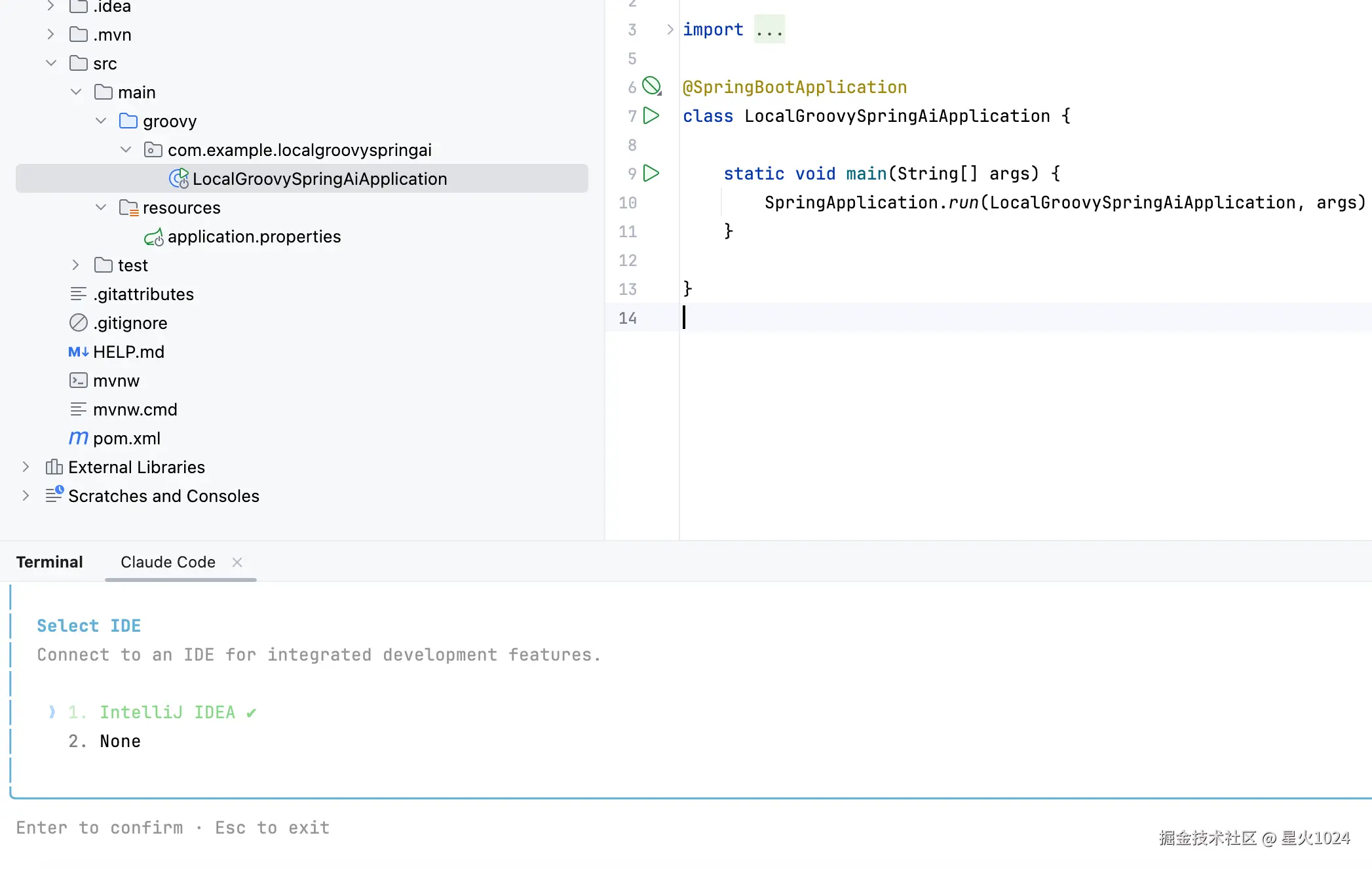Expand the folded import statement

(x=670, y=29)
